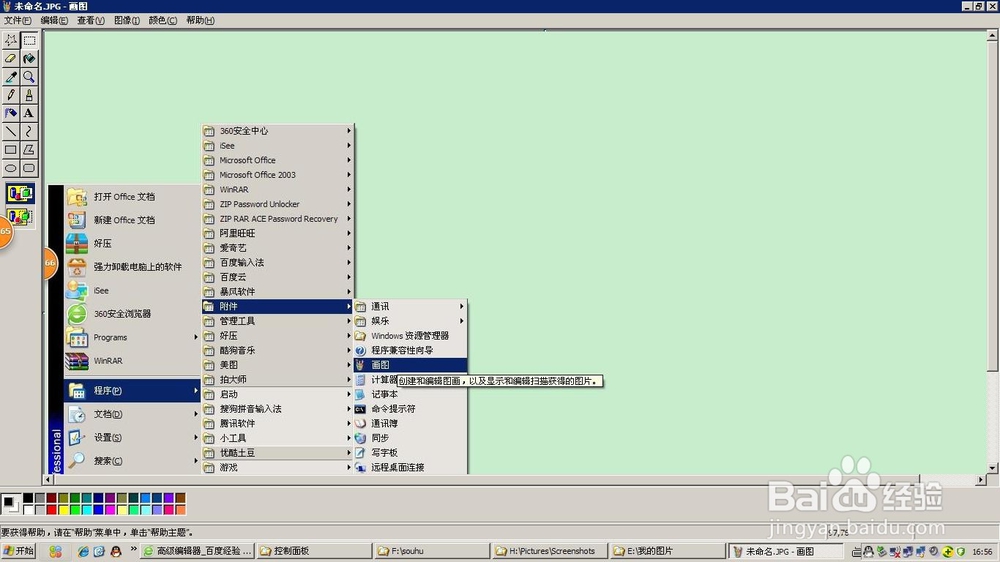Open the 帮助(H) menu
The height and width of the screenshot is (562, 1000).
click(x=200, y=20)
